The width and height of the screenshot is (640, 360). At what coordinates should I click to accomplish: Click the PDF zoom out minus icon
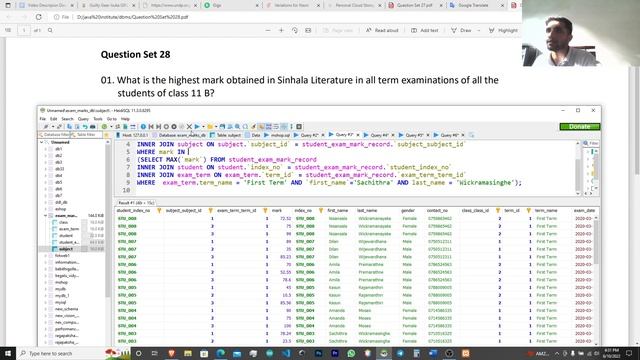click(x=268, y=30)
